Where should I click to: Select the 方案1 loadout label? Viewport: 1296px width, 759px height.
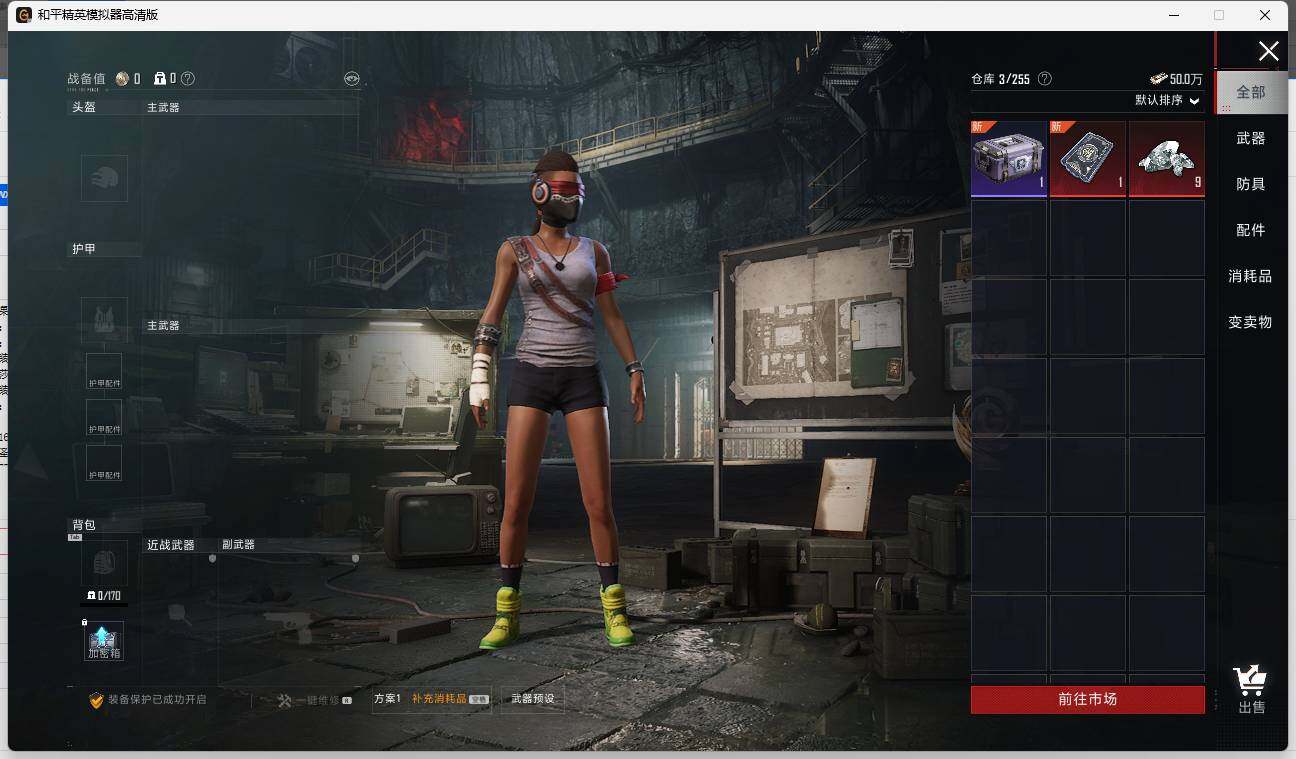click(x=387, y=699)
